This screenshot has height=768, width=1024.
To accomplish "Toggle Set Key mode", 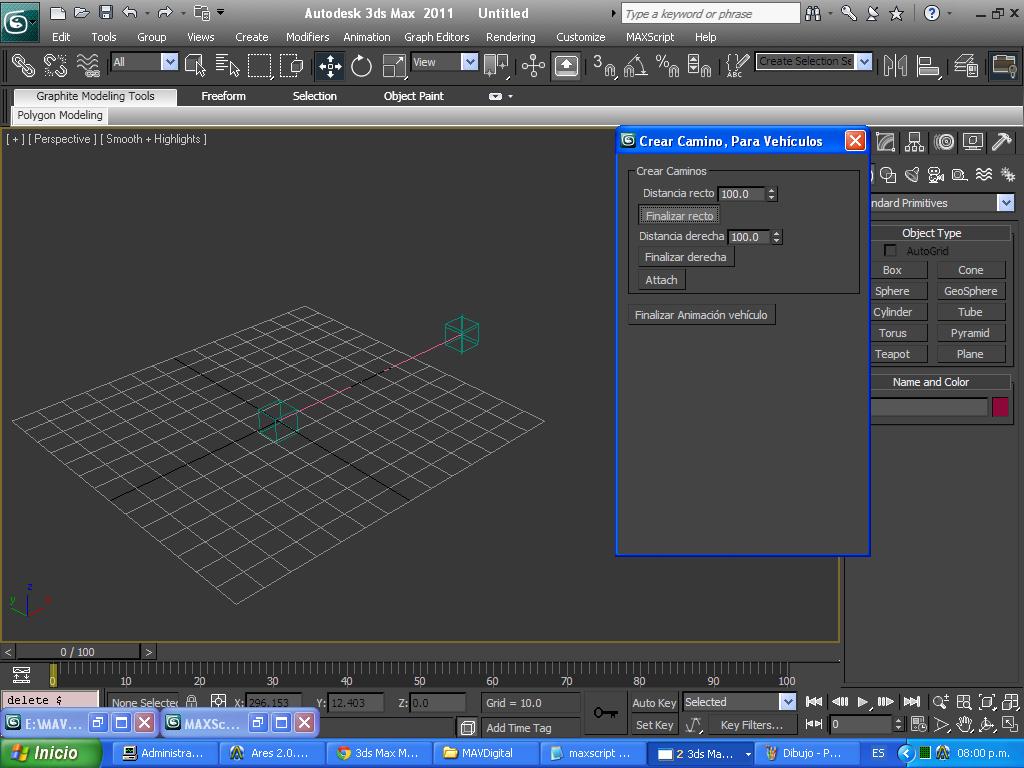I will tap(654, 725).
